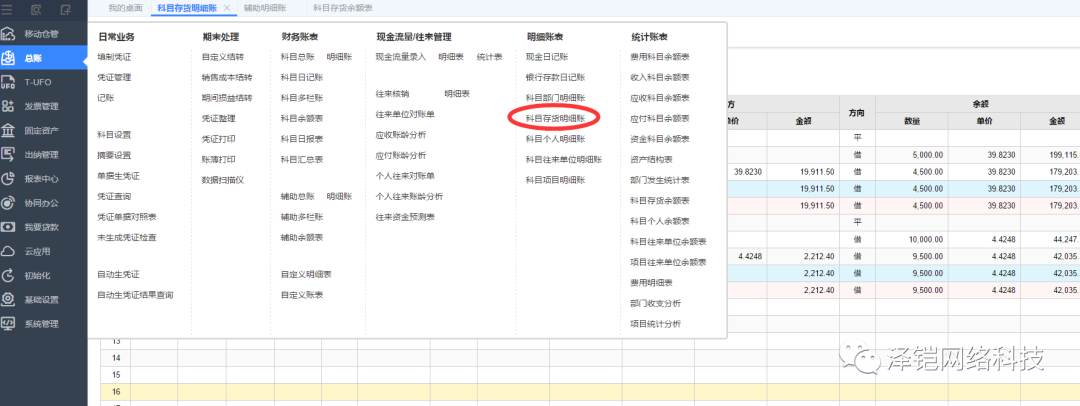Select the 总账 general ledger sidebar icon
Screen dimensions: 1080x406
click(x=9, y=58)
